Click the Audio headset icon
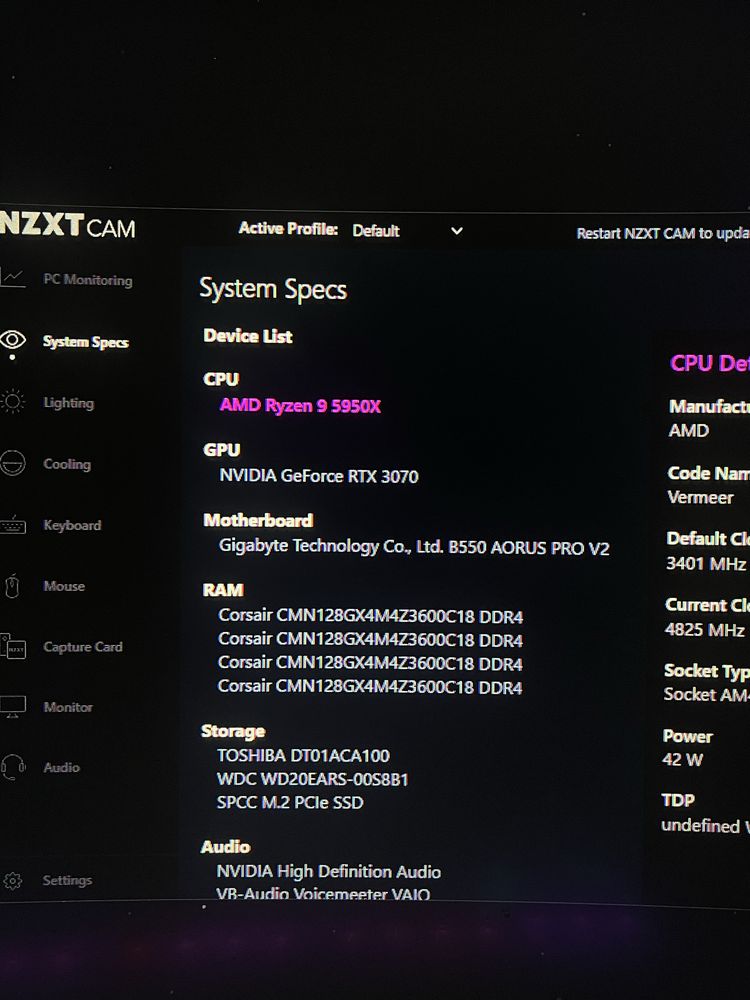 point(12,767)
